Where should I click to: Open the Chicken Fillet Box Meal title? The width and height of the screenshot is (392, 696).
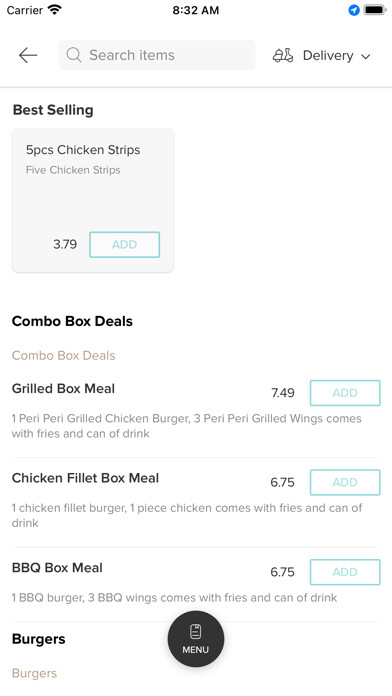click(x=85, y=478)
